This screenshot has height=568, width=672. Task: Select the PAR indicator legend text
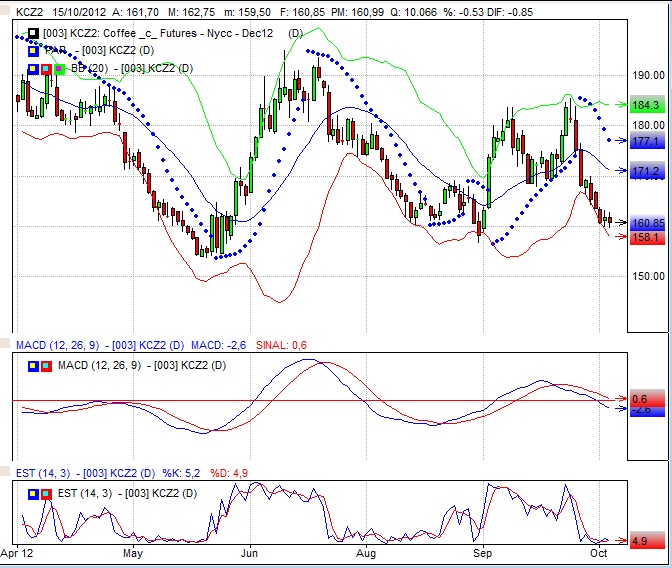tap(125, 50)
